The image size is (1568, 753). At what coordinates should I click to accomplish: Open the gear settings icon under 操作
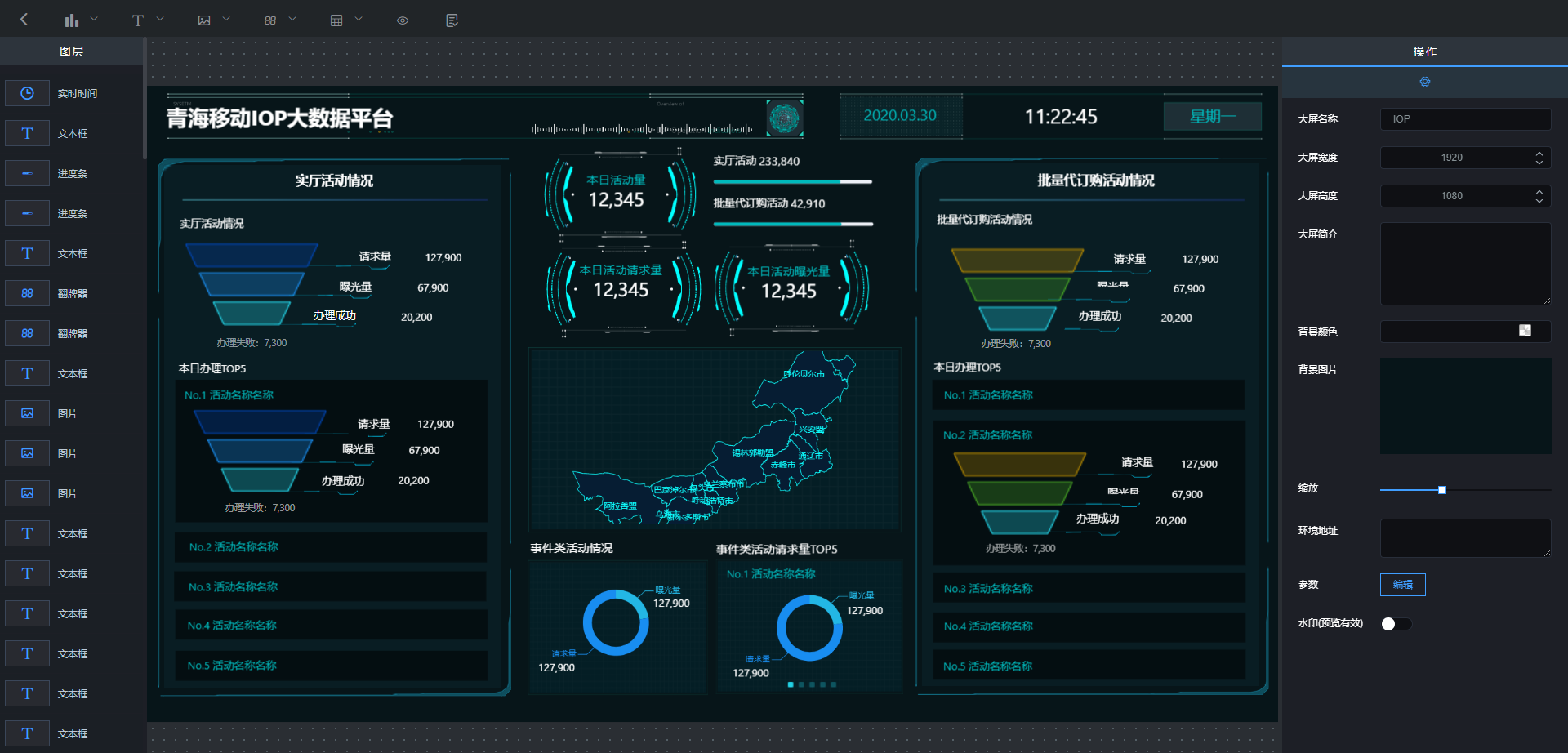(x=1425, y=82)
